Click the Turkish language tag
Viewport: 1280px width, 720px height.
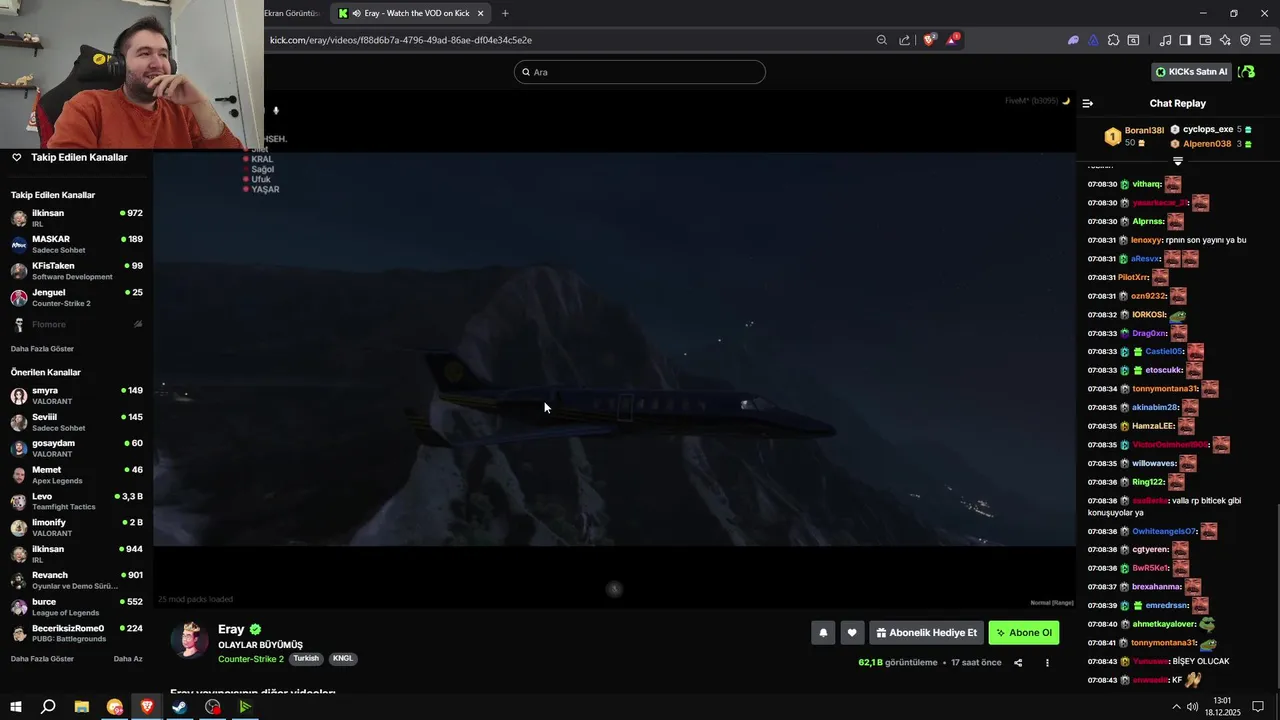[x=306, y=659]
